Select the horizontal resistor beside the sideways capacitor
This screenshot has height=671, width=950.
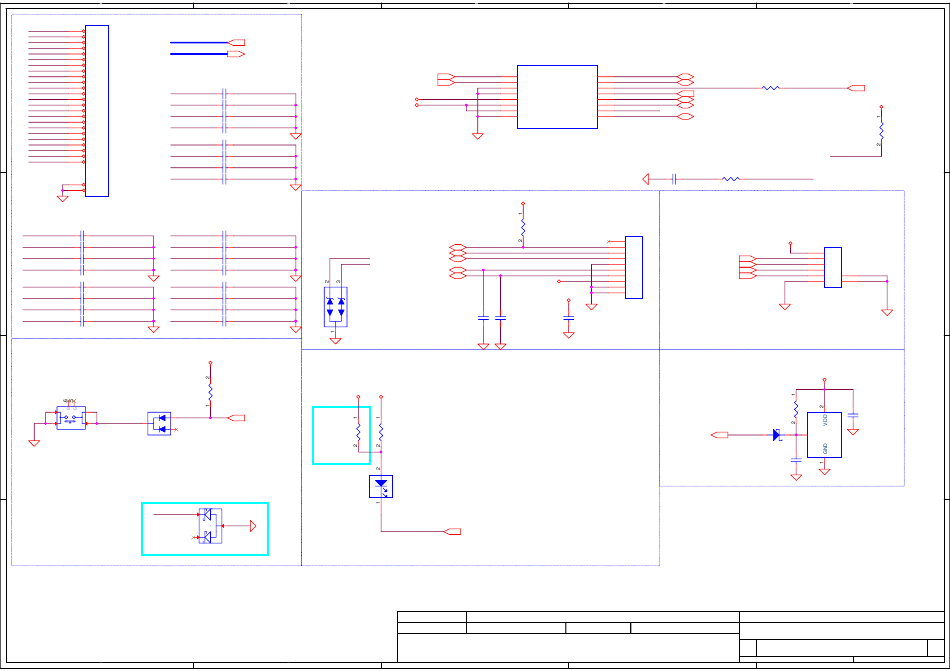[x=731, y=179]
